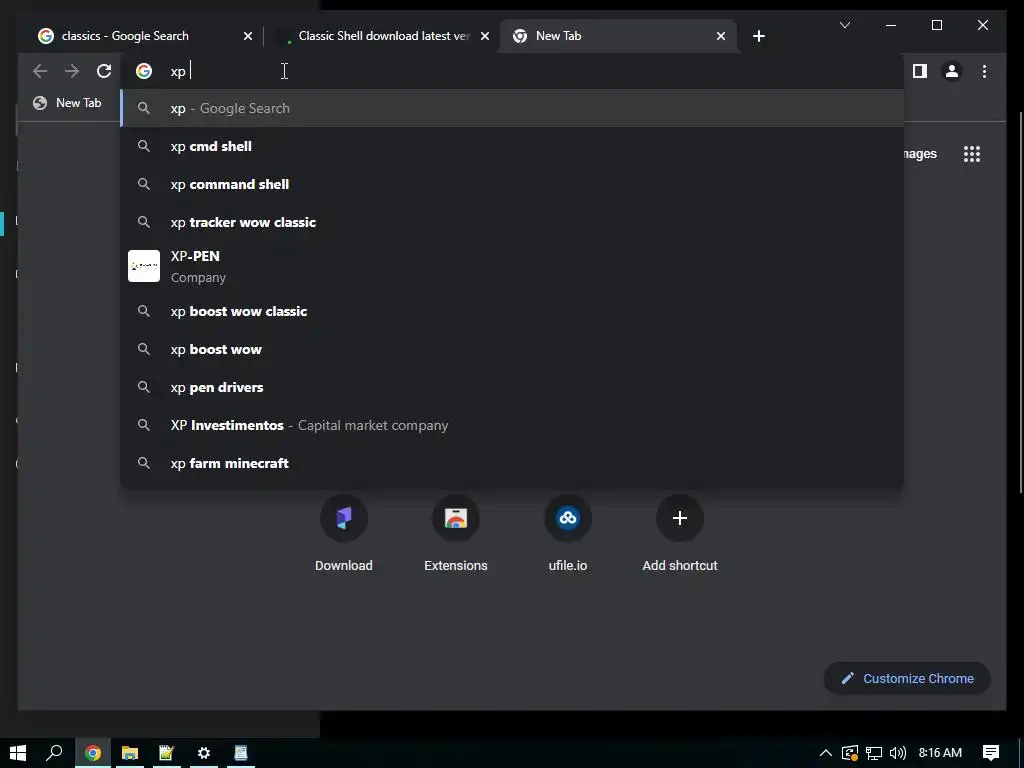The width and height of the screenshot is (1024, 768).
Task: Click the partially visible Images link
Action: pos(920,154)
